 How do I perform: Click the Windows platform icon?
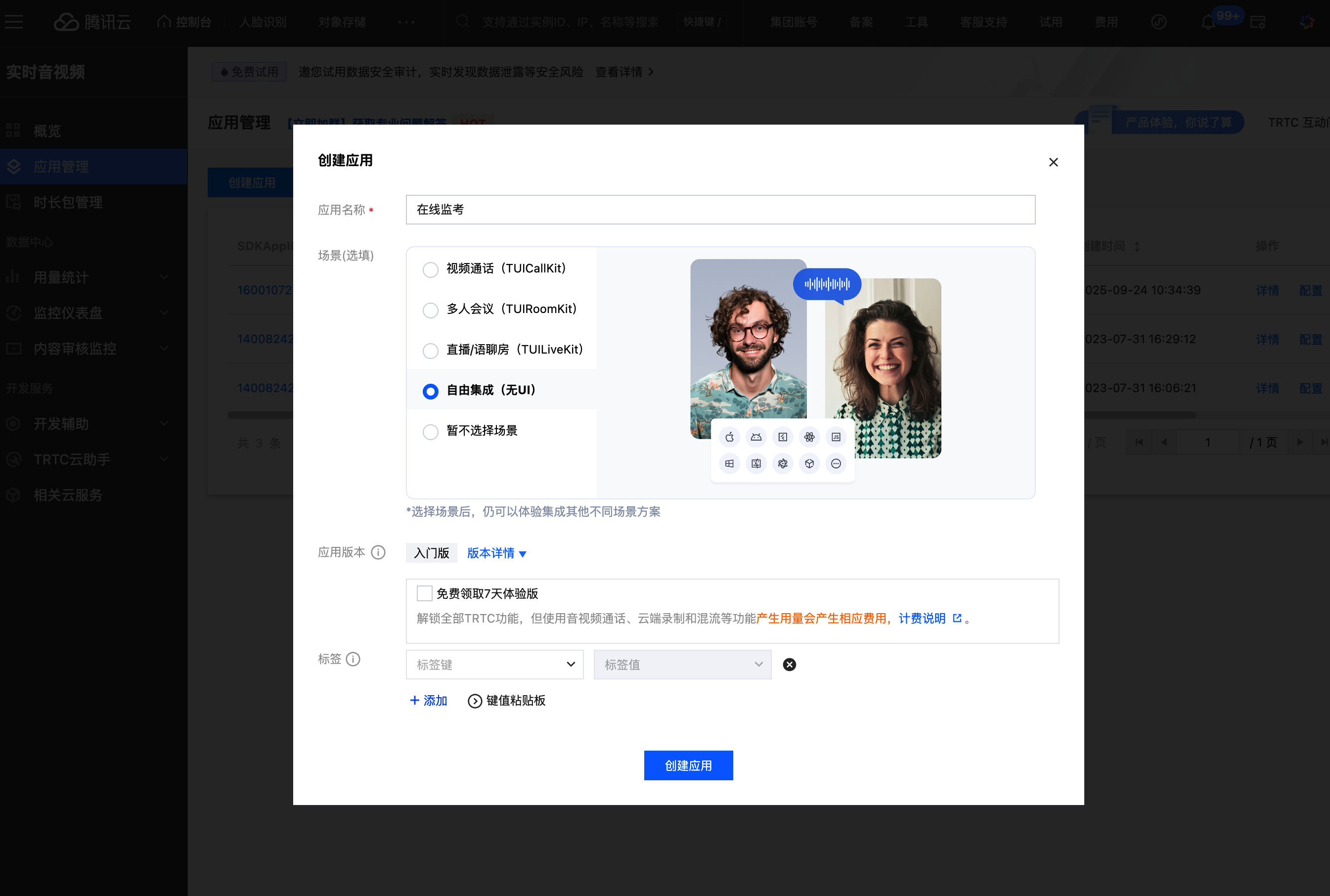pos(730,463)
